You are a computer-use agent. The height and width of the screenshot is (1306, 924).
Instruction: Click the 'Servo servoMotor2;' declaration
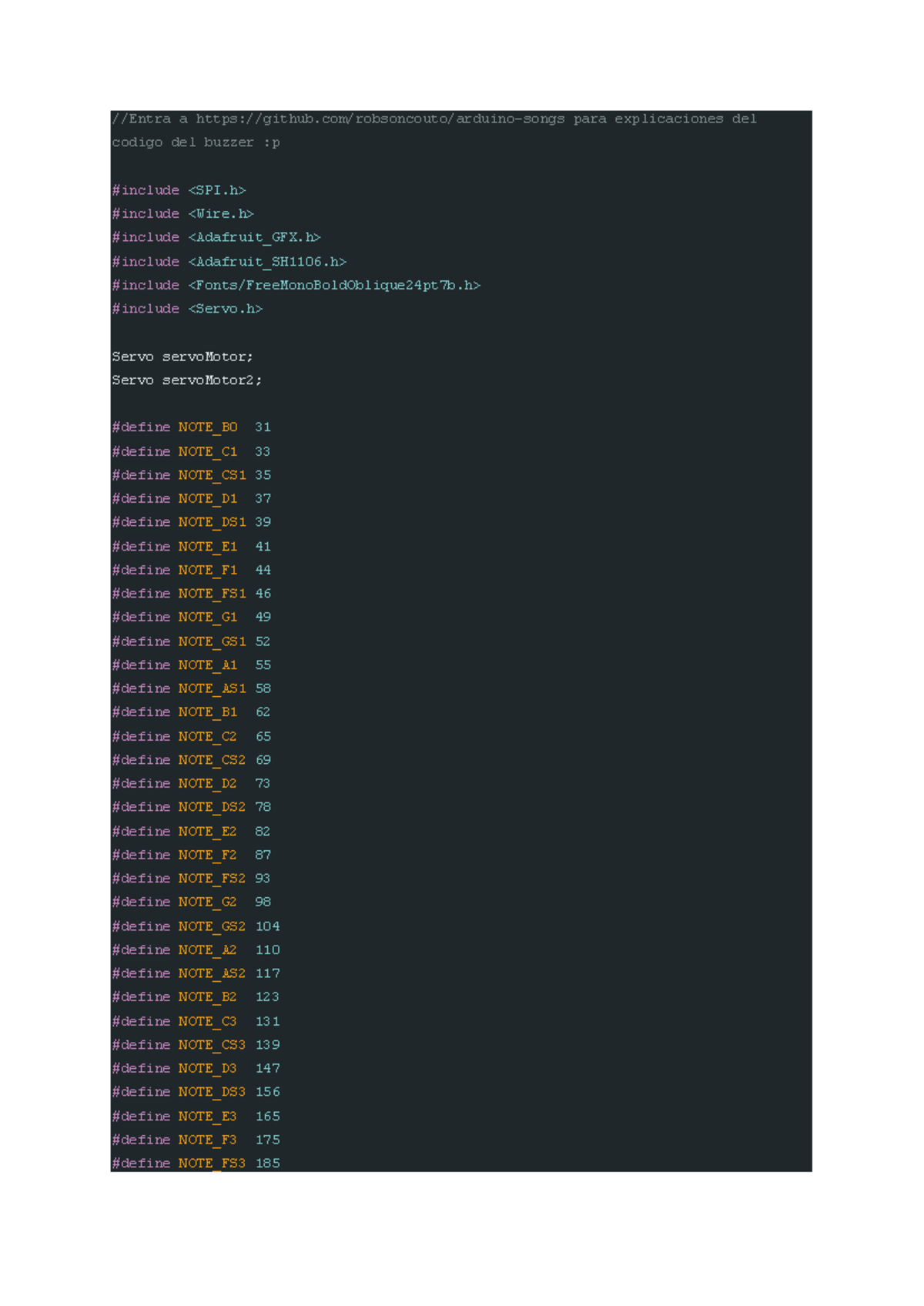pos(187,380)
